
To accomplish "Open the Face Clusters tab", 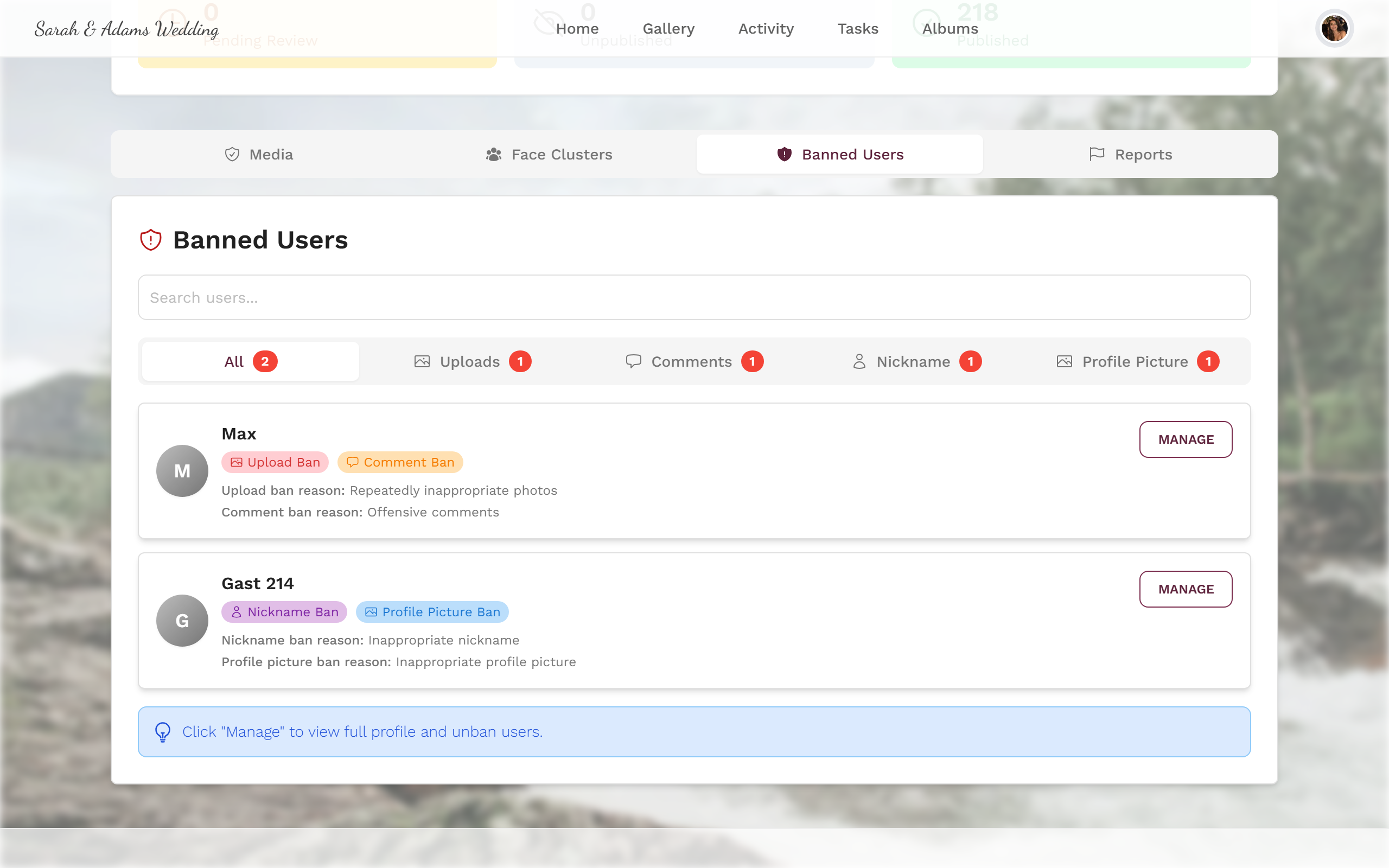I will pyautogui.click(x=549, y=155).
